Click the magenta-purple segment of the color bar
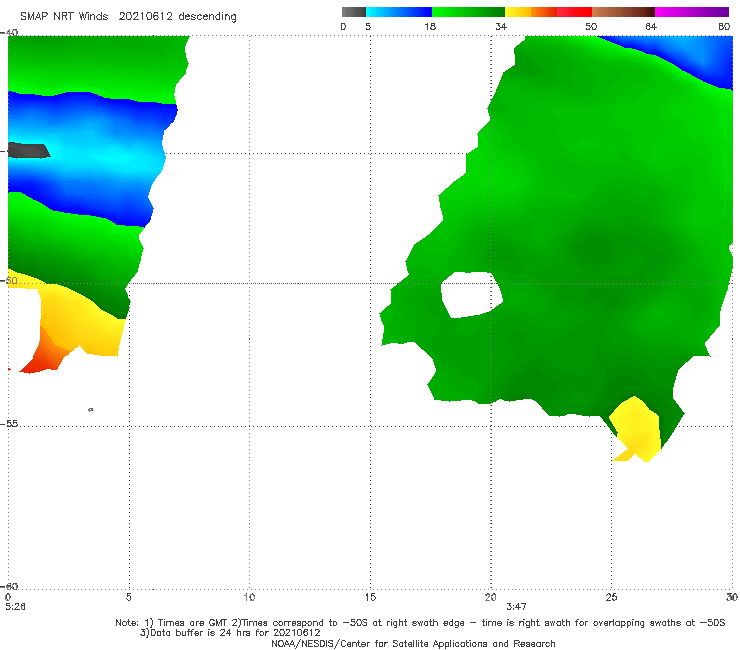Image resolution: width=740 pixels, height=650 pixels. [692, 12]
